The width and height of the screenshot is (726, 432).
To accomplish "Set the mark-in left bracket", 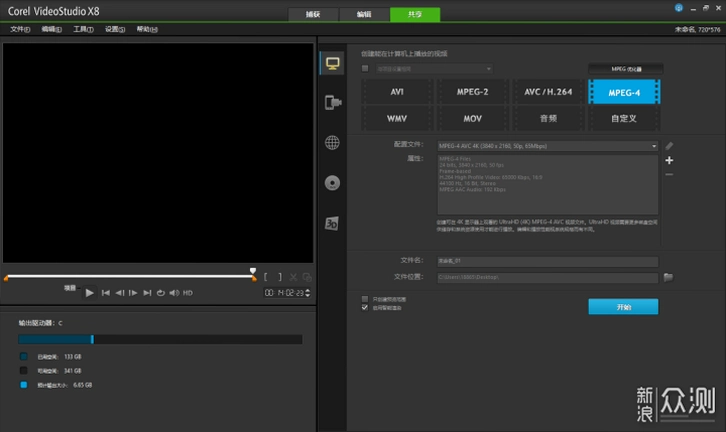I will tap(265, 277).
